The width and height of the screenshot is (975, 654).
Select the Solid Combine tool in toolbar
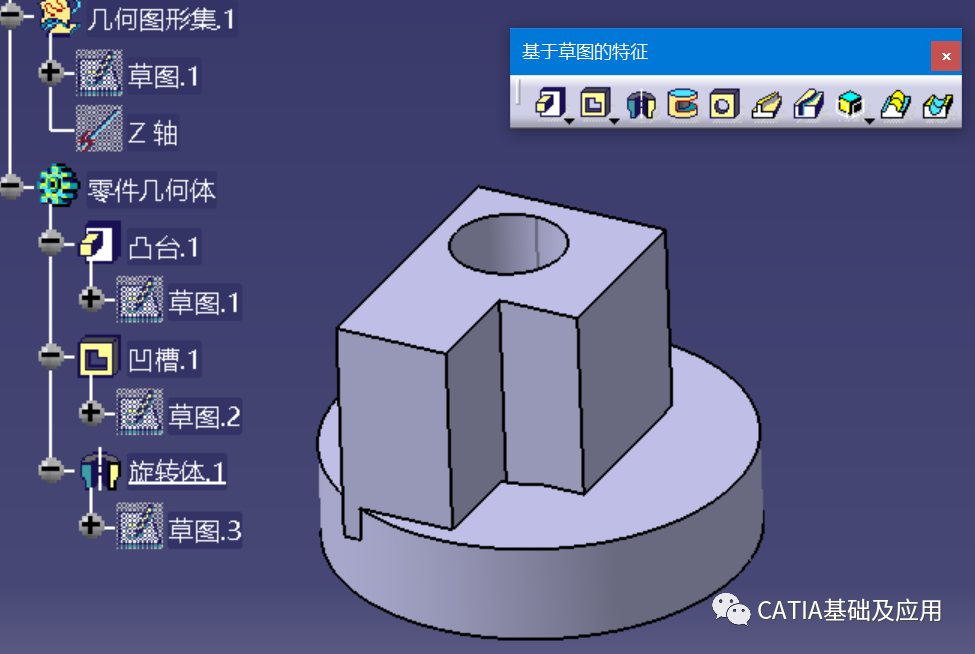(x=850, y=104)
